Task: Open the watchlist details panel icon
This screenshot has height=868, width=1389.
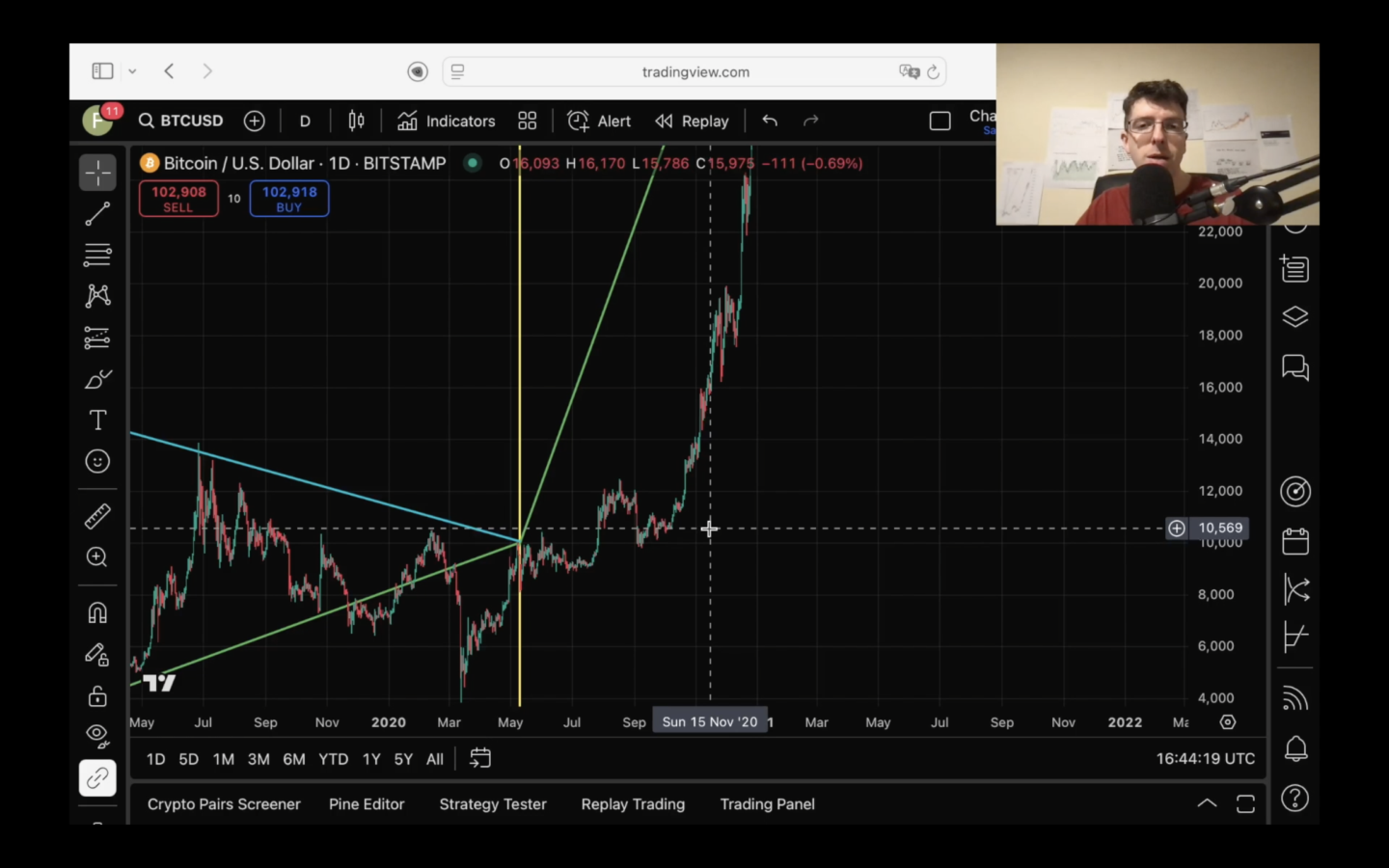Action: 1295,268
